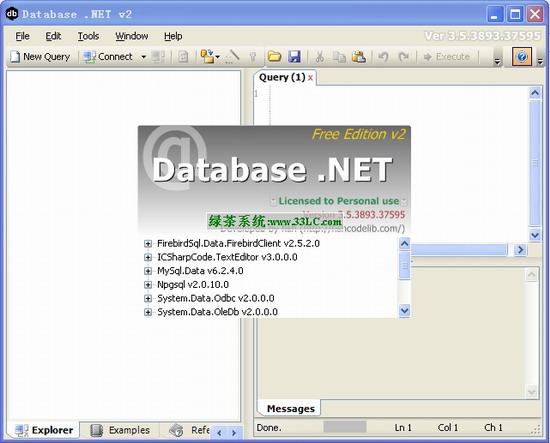This screenshot has width=550, height=443.
Task: Click Licensed to Personal use text
Action: tap(339, 201)
